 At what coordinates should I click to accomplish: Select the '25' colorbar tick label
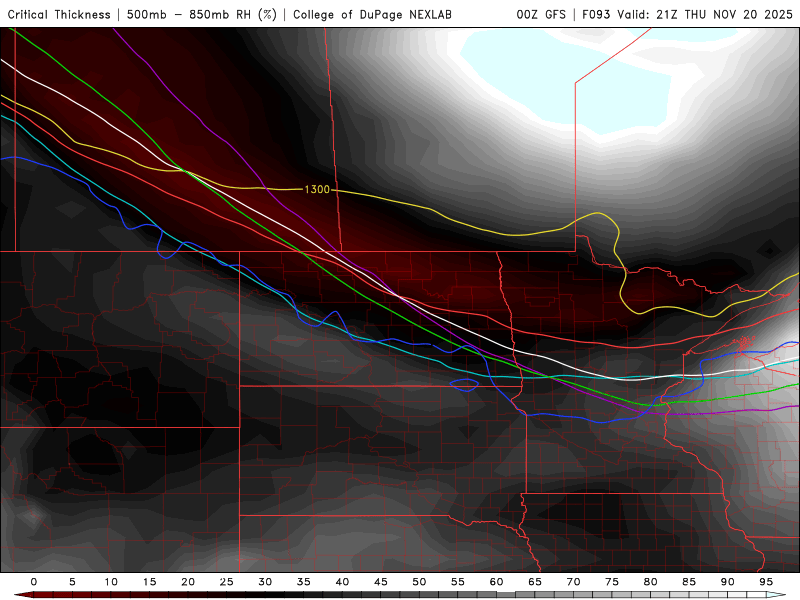227,582
